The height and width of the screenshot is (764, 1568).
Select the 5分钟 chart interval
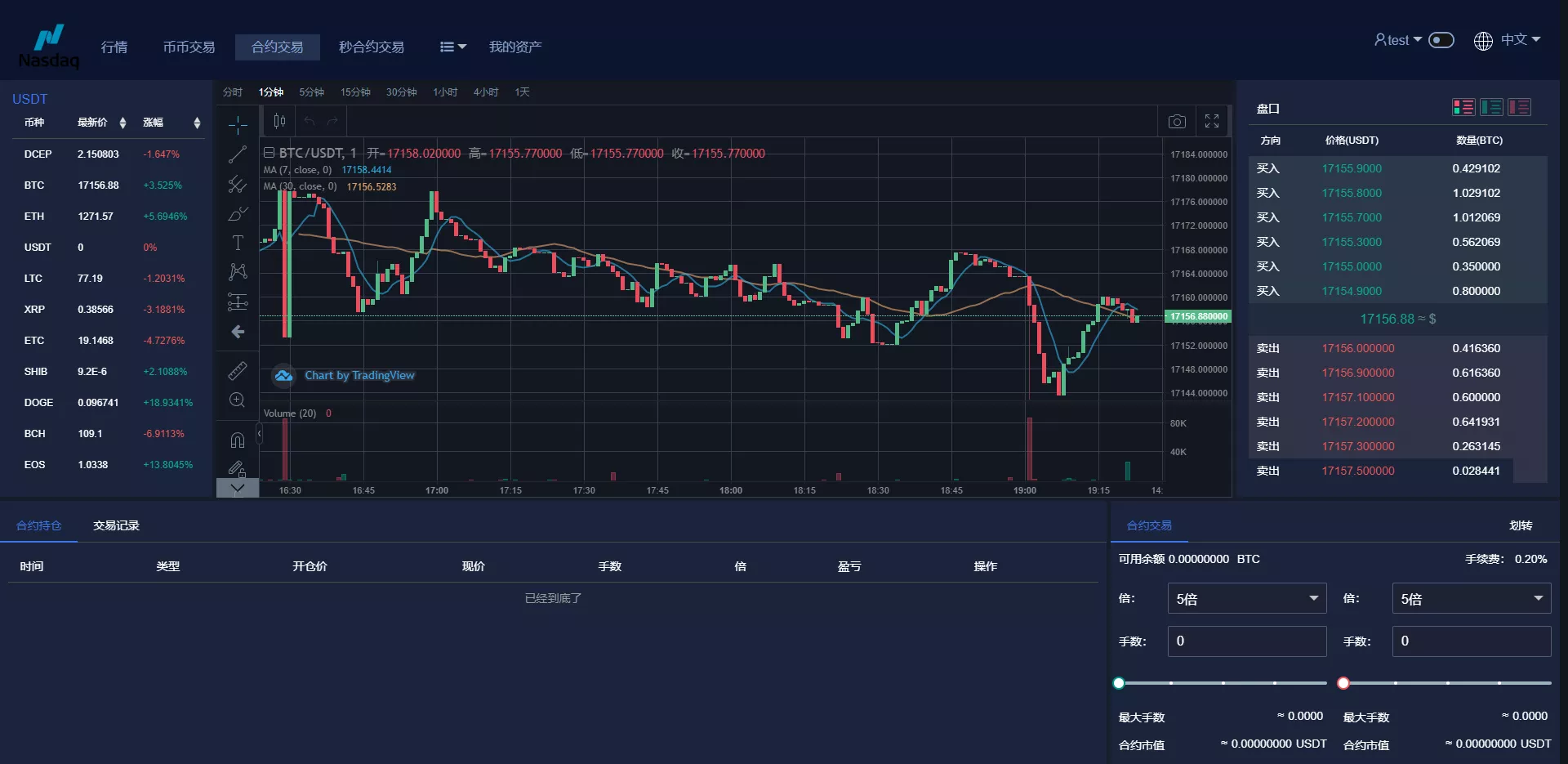tap(311, 92)
